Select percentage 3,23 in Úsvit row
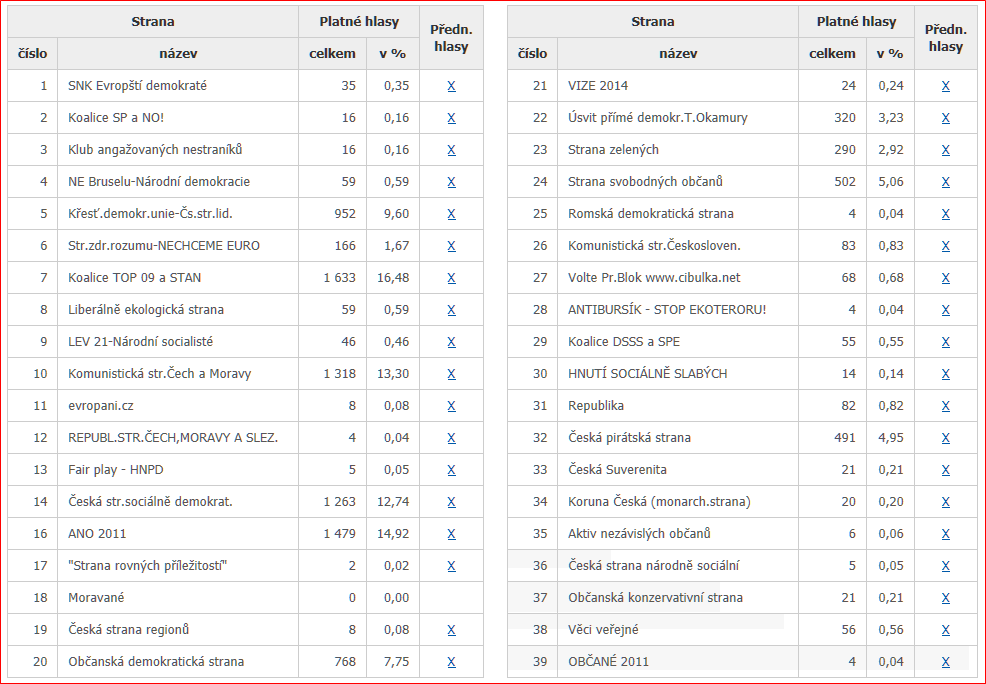The image size is (986, 684). click(890, 118)
